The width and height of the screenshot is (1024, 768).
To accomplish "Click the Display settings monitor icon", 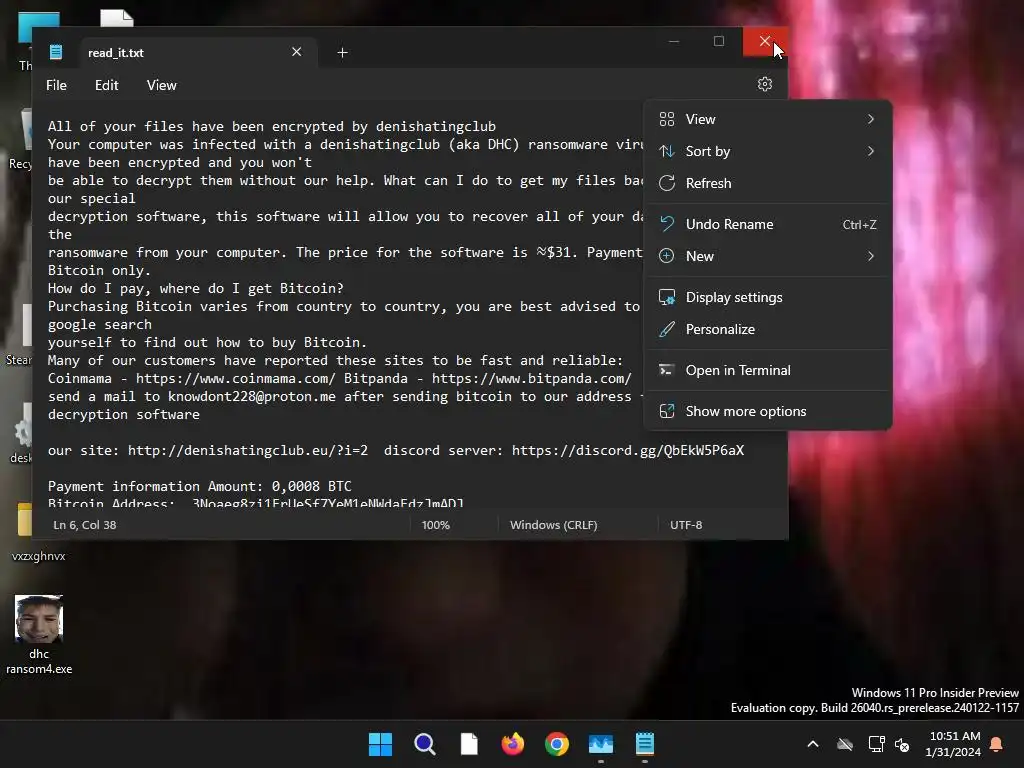I will 667,297.
